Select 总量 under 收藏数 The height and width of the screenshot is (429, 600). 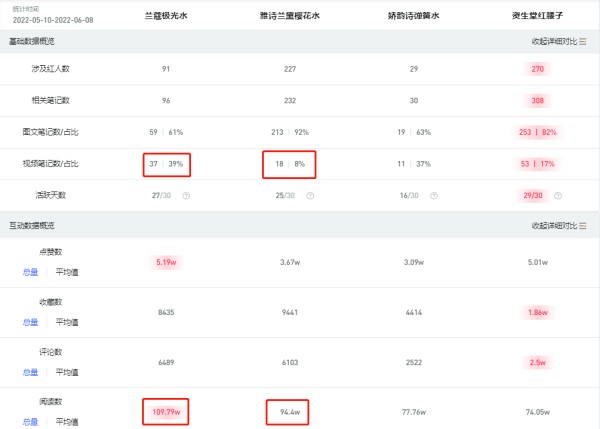[x=31, y=322]
